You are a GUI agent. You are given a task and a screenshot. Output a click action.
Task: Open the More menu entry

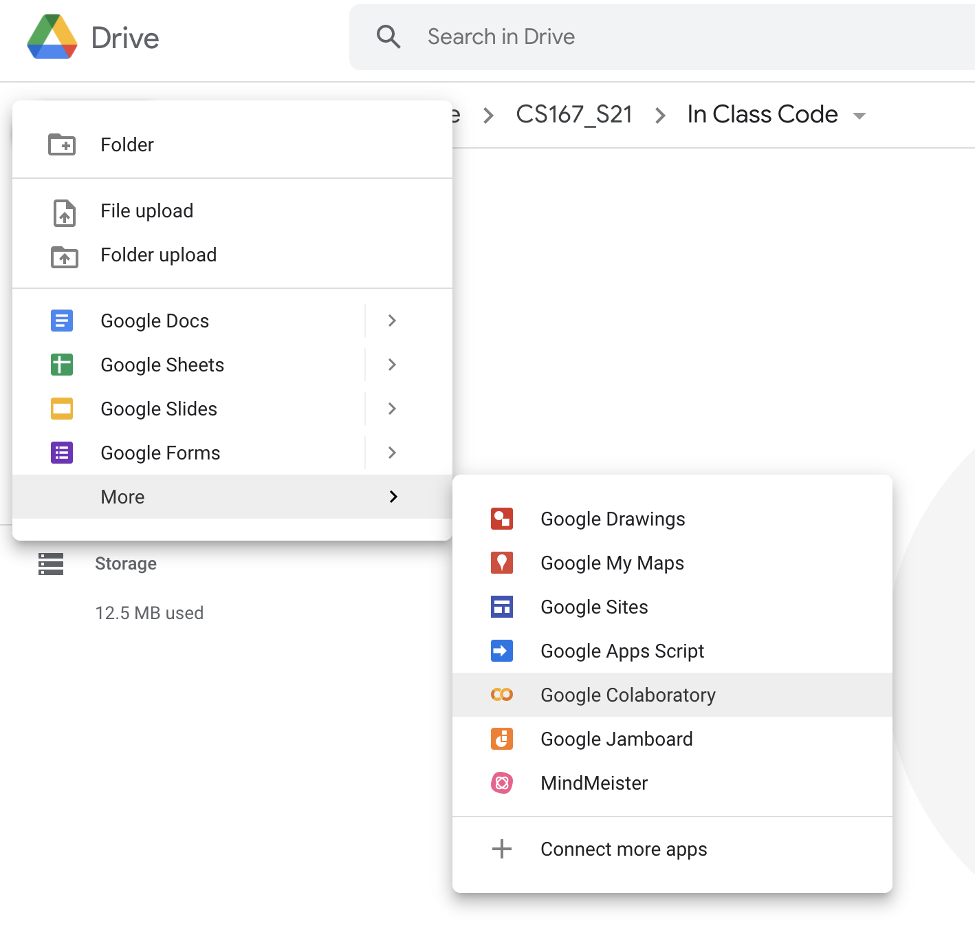232,497
